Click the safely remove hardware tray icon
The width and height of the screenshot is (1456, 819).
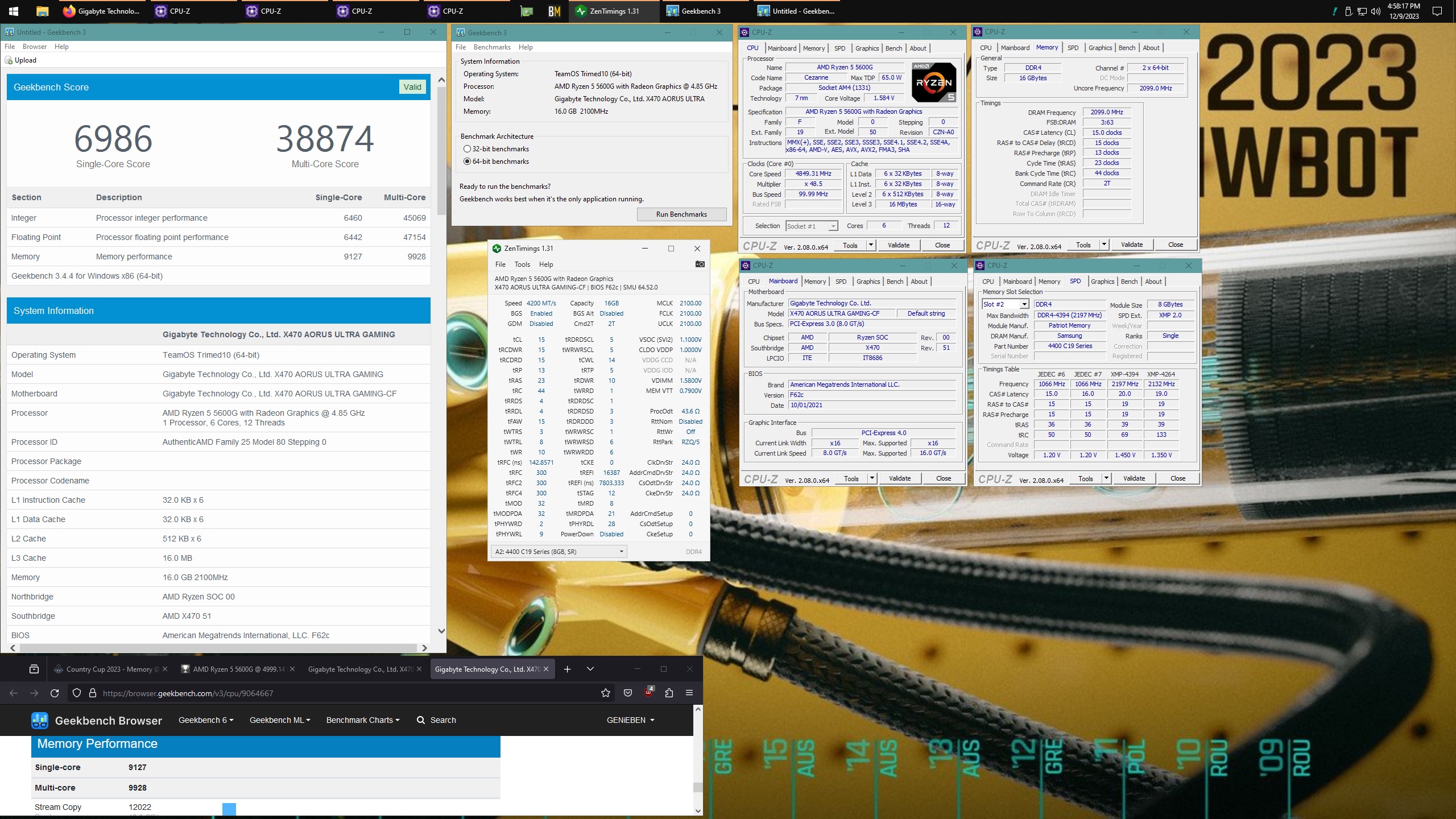(x=1349, y=11)
